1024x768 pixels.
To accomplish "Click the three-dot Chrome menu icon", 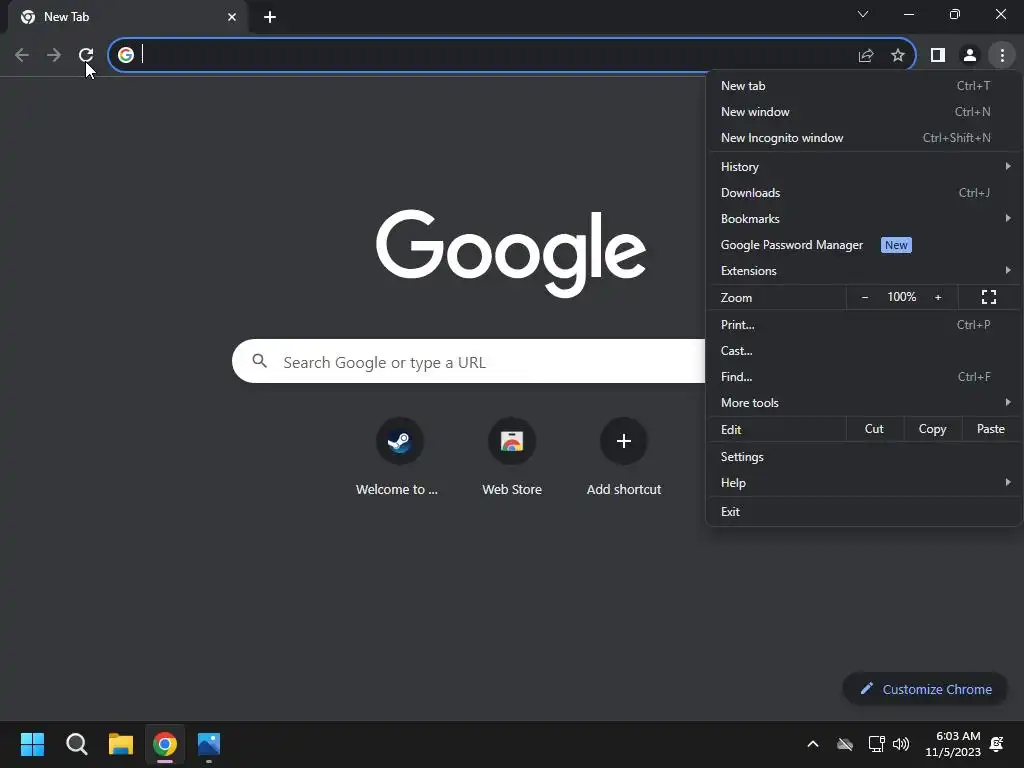I will [x=1002, y=56].
